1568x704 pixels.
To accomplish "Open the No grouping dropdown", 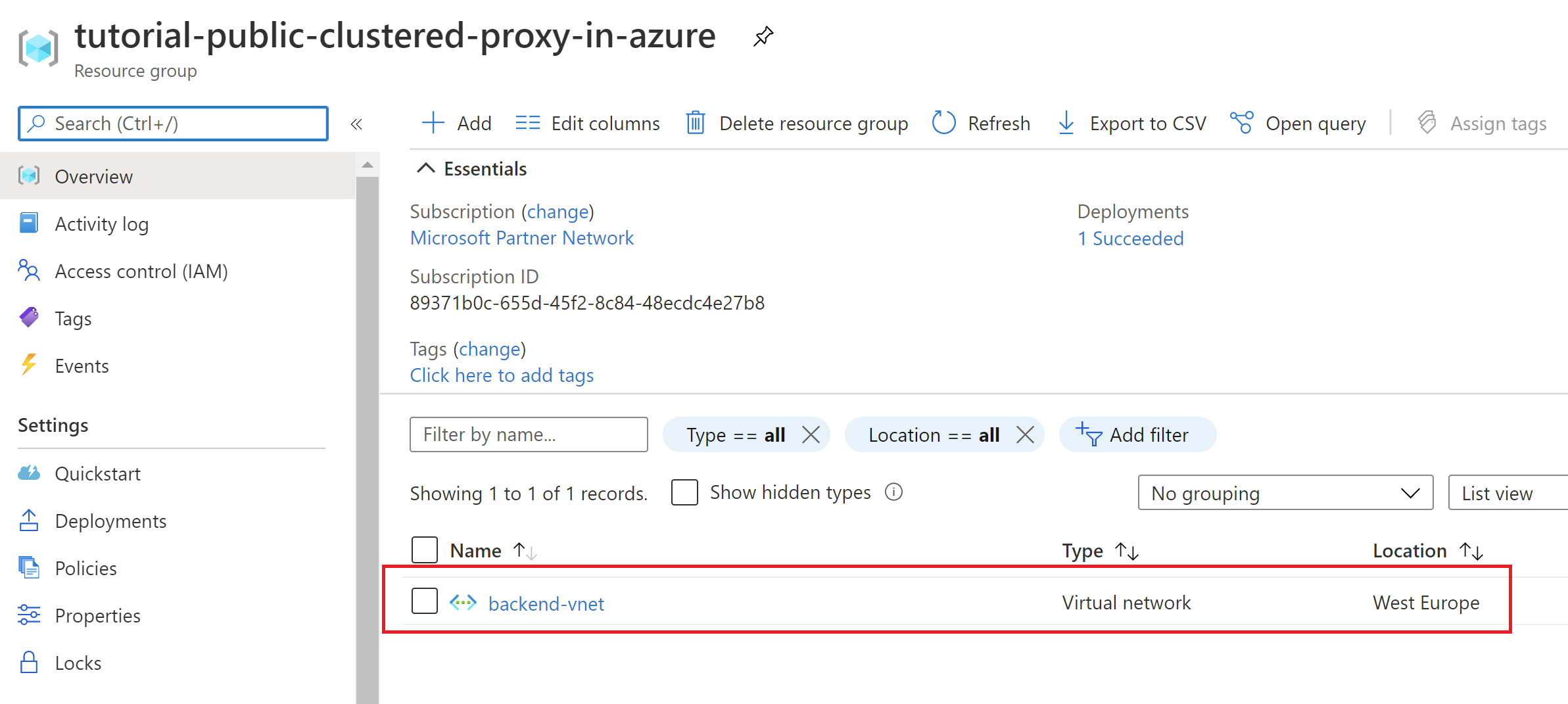I will pos(1284,492).
